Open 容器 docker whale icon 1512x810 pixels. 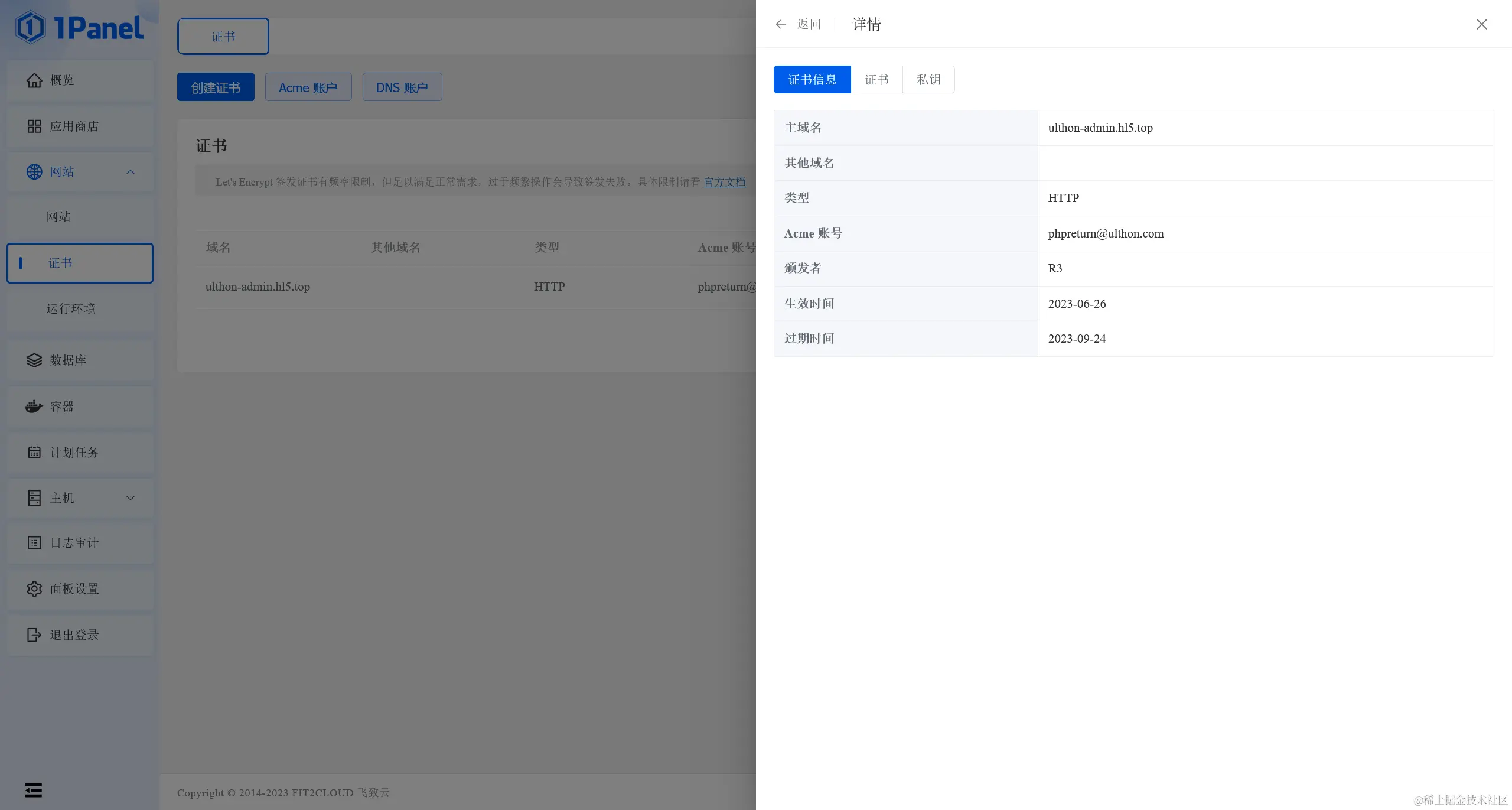[x=34, y=406]
